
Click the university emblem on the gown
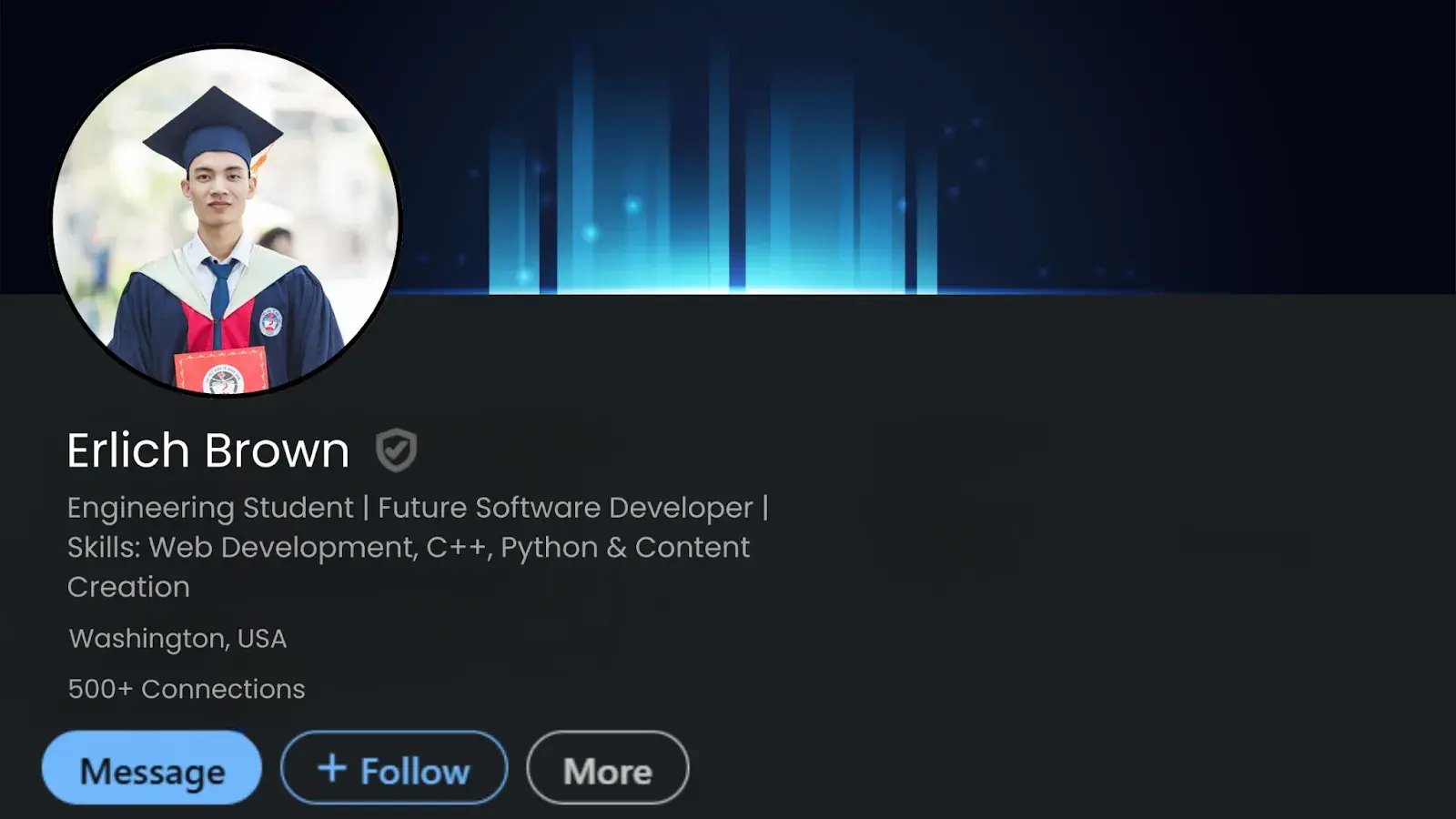tap(271, 321)
